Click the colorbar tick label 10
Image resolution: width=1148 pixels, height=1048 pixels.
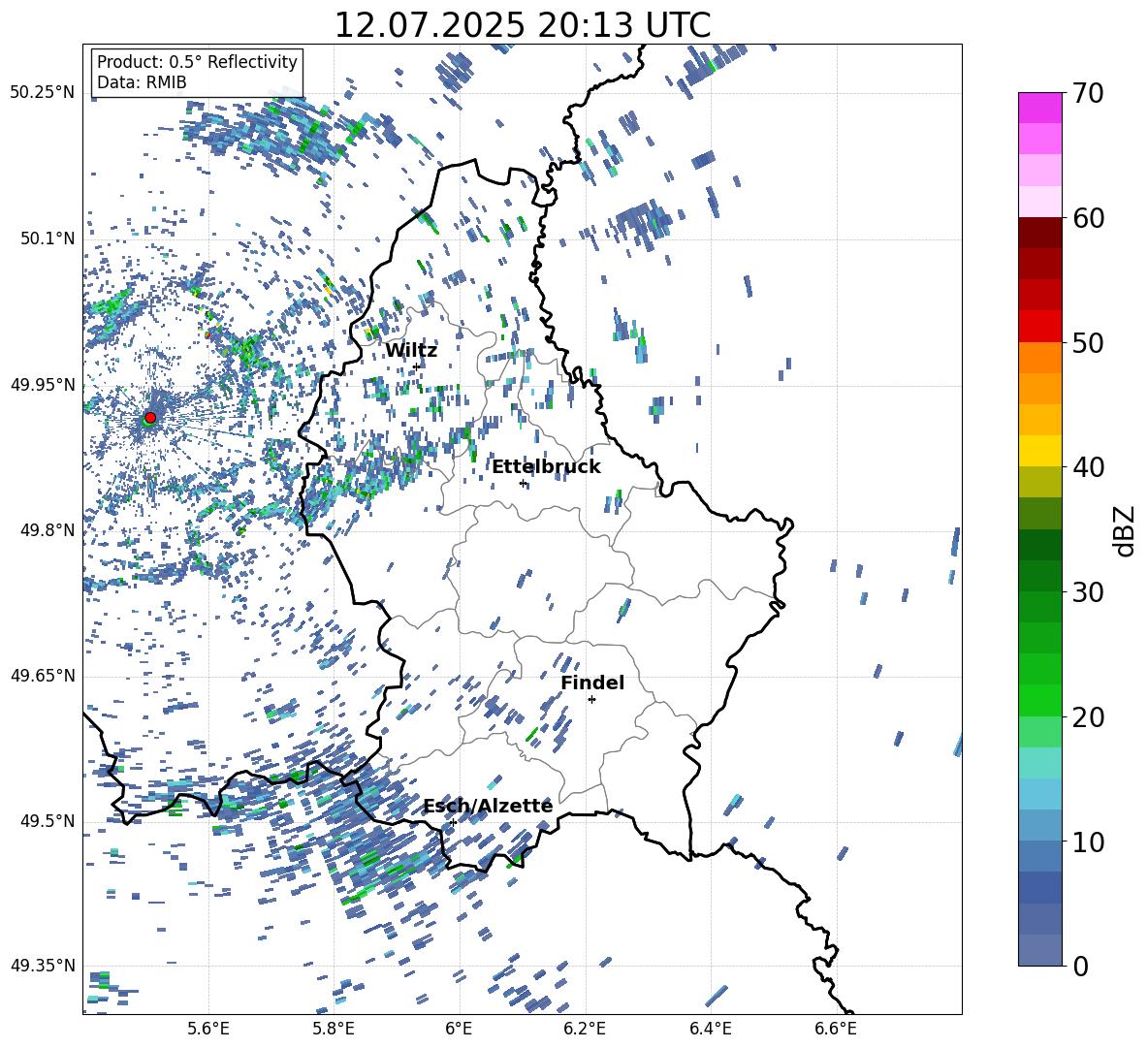[1088, 842]
